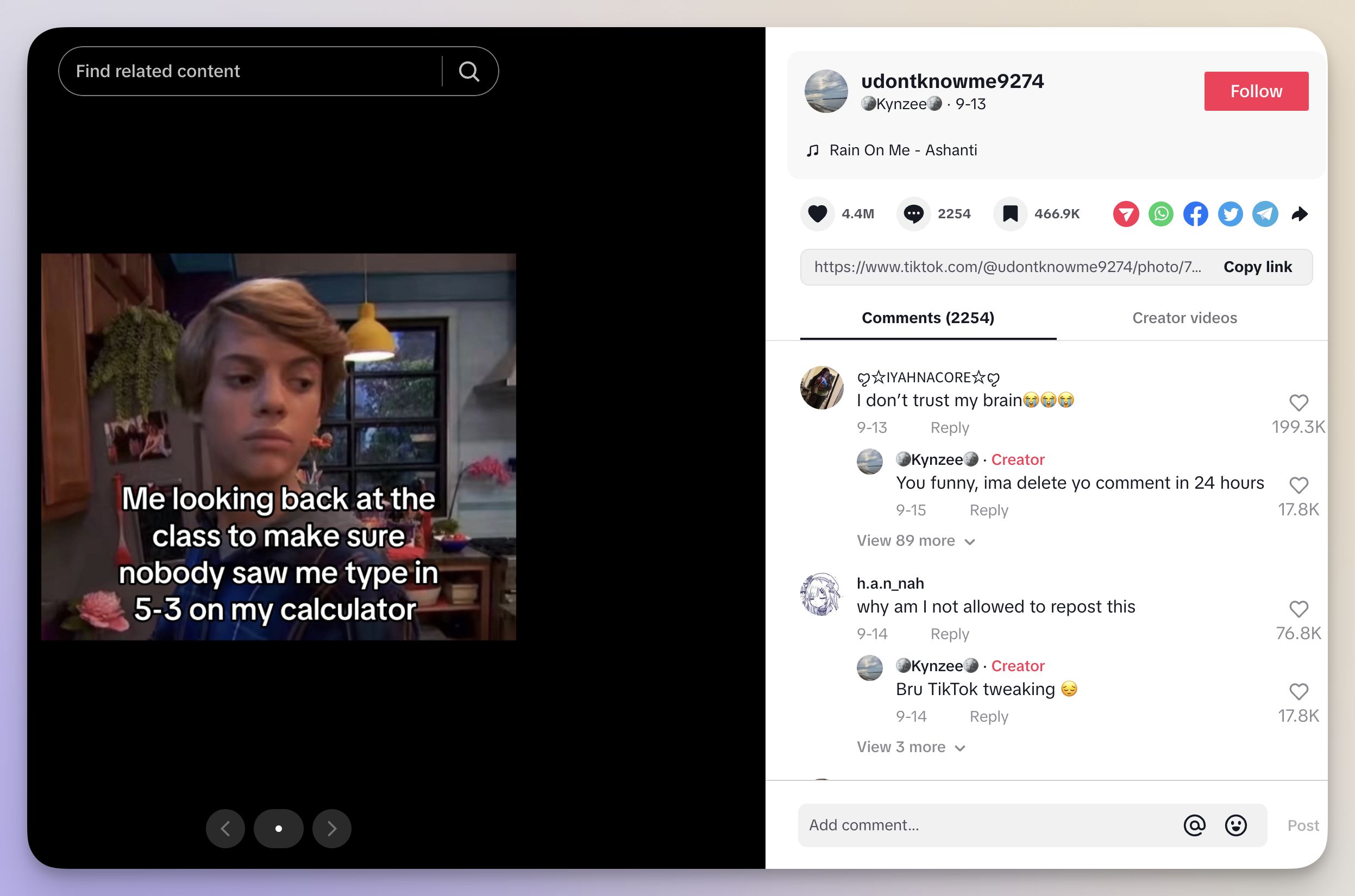The image size is (1355, 896).
Task: Copy link to the post
Action: coord(1257,267)
